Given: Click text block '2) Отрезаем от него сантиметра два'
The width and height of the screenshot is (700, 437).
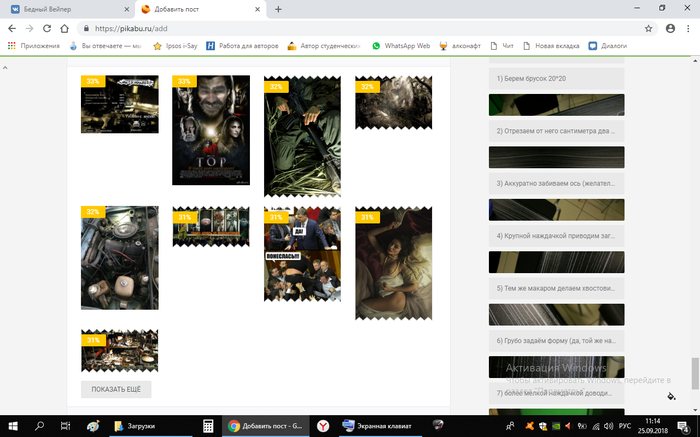Looking at the screenshot, I should point(556,131).
